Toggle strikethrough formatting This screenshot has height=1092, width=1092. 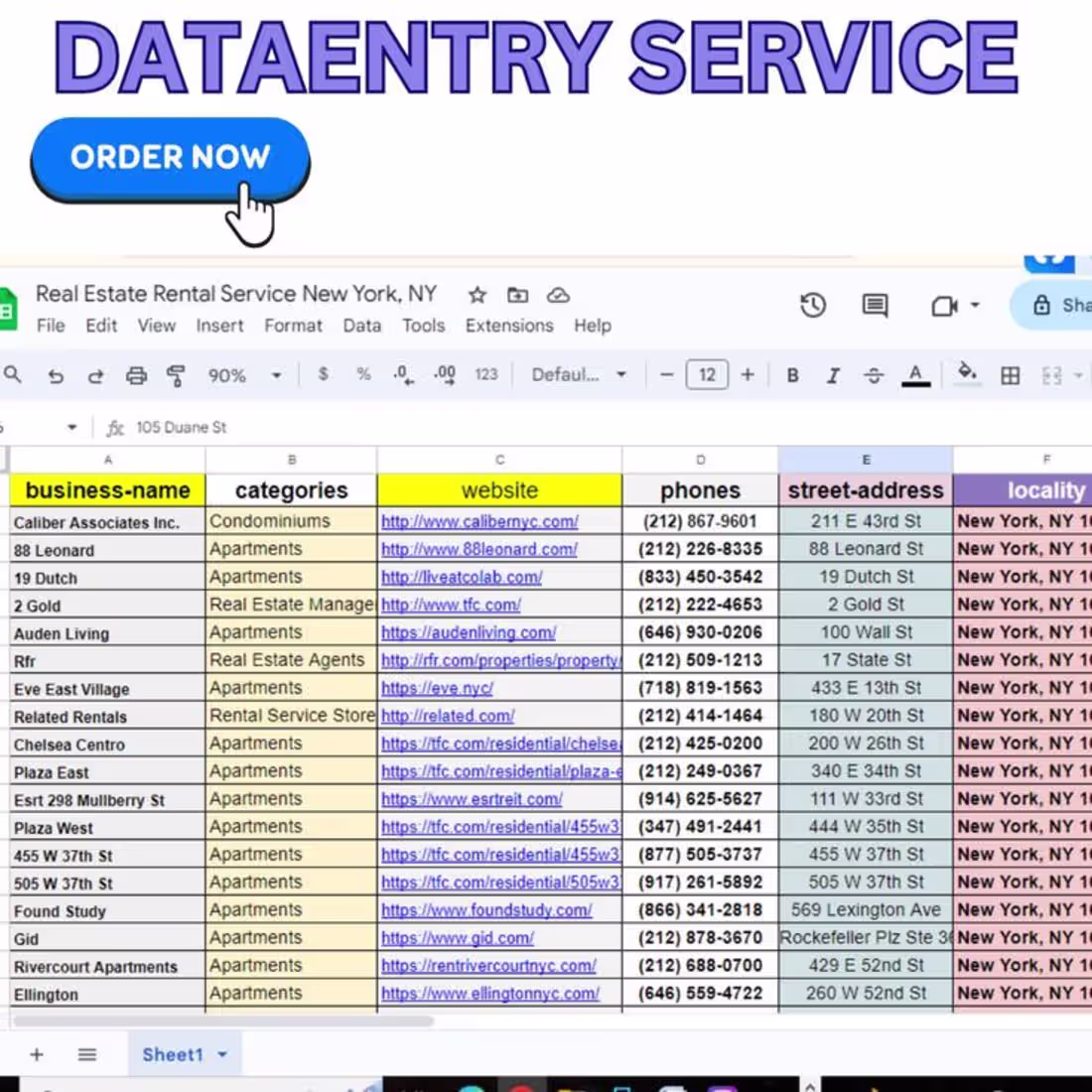pyautogui.click(x=874, y=376)
